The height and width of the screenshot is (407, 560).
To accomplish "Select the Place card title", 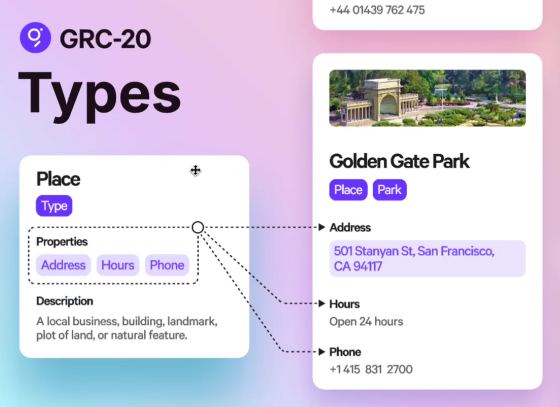I will pyautogui.click(x=58, y=179).
